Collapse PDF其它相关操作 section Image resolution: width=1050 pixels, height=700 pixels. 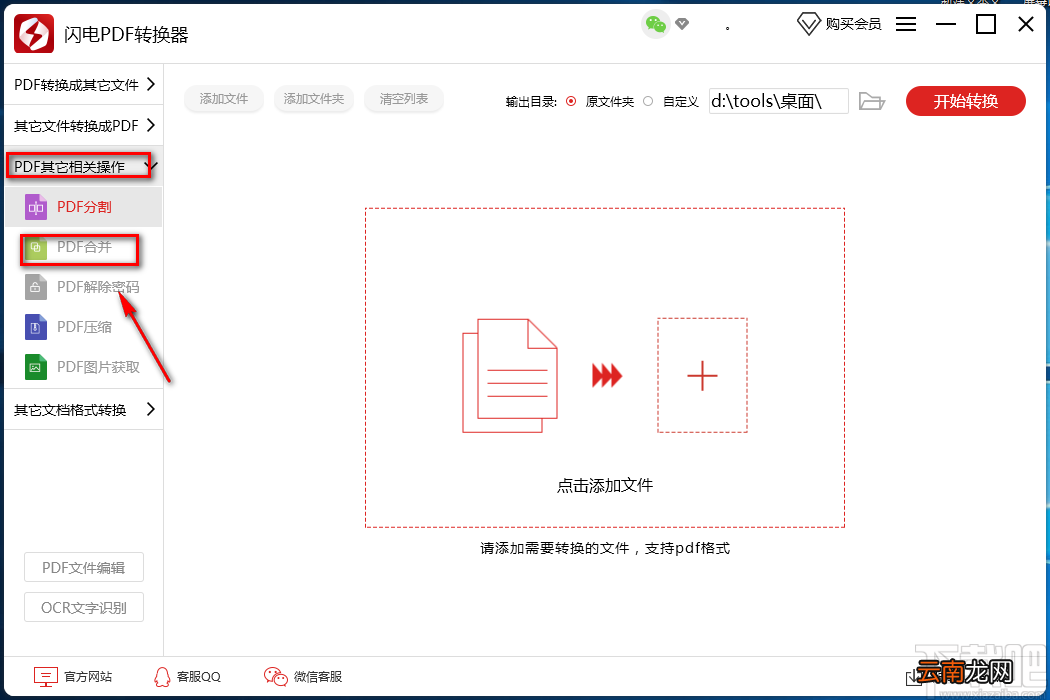(84, 166)
